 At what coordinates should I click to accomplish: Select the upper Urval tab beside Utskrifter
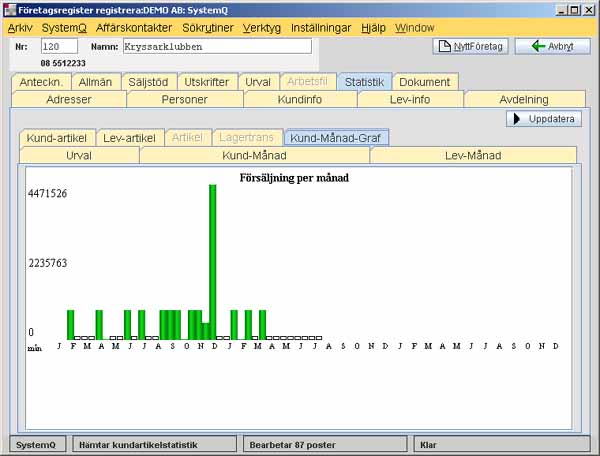[258, 82]
